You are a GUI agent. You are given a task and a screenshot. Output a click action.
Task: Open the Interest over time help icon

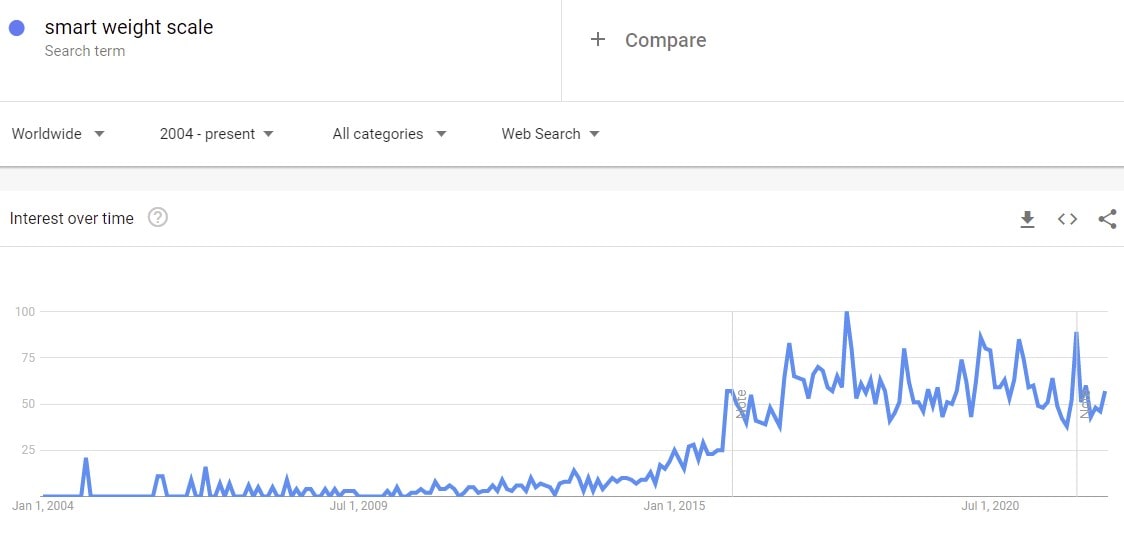tap(157, 218)
